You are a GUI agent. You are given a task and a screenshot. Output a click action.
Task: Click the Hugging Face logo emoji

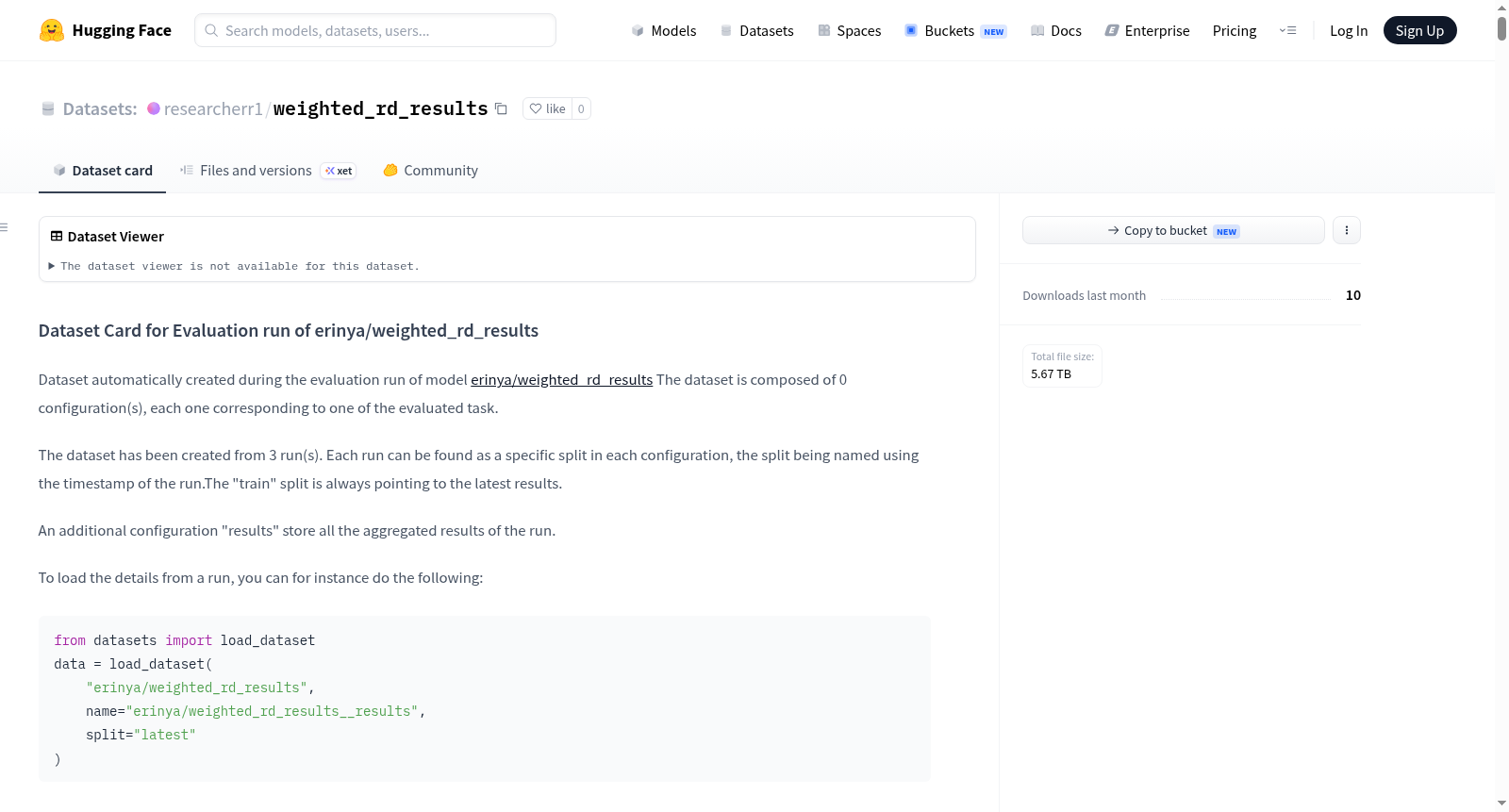(52, 30)
